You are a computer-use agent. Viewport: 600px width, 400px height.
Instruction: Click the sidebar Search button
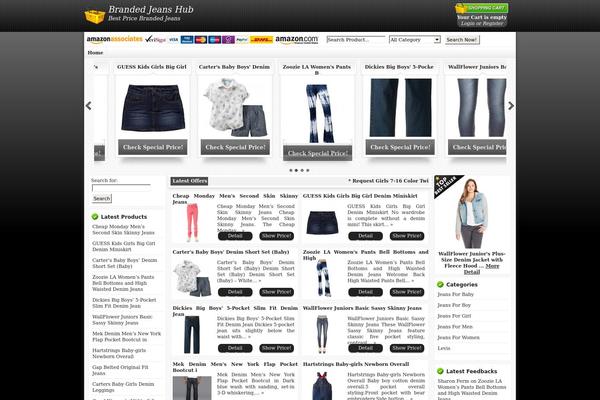click(x=102, y=198)
